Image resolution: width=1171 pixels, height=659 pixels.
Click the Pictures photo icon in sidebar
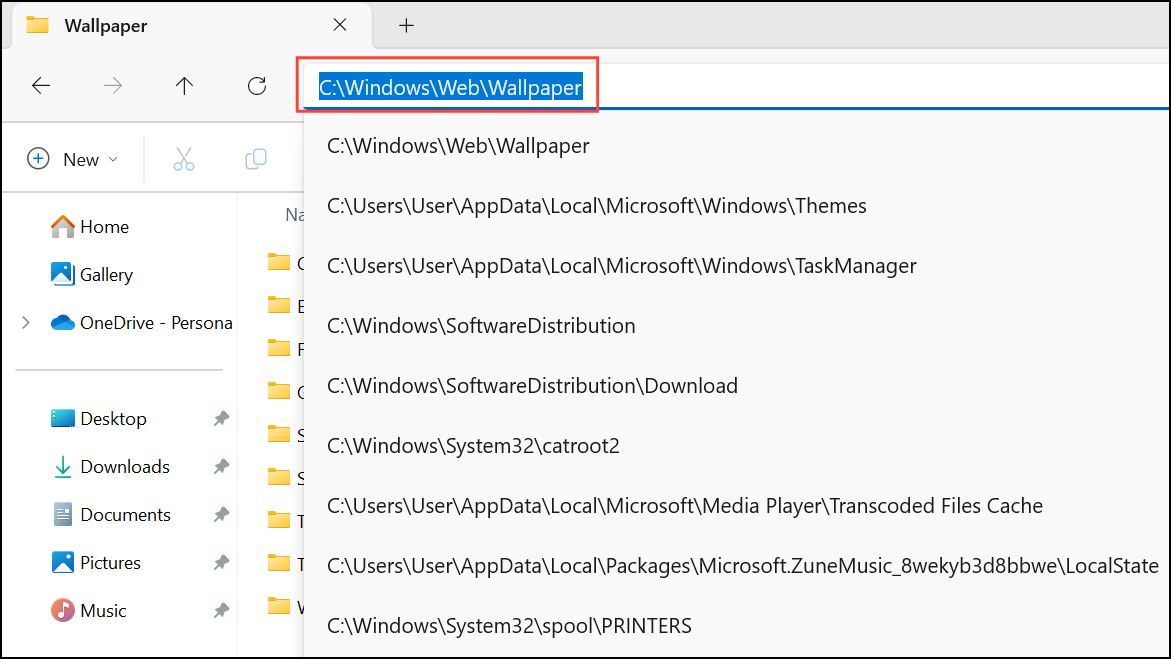coord(63,563)
